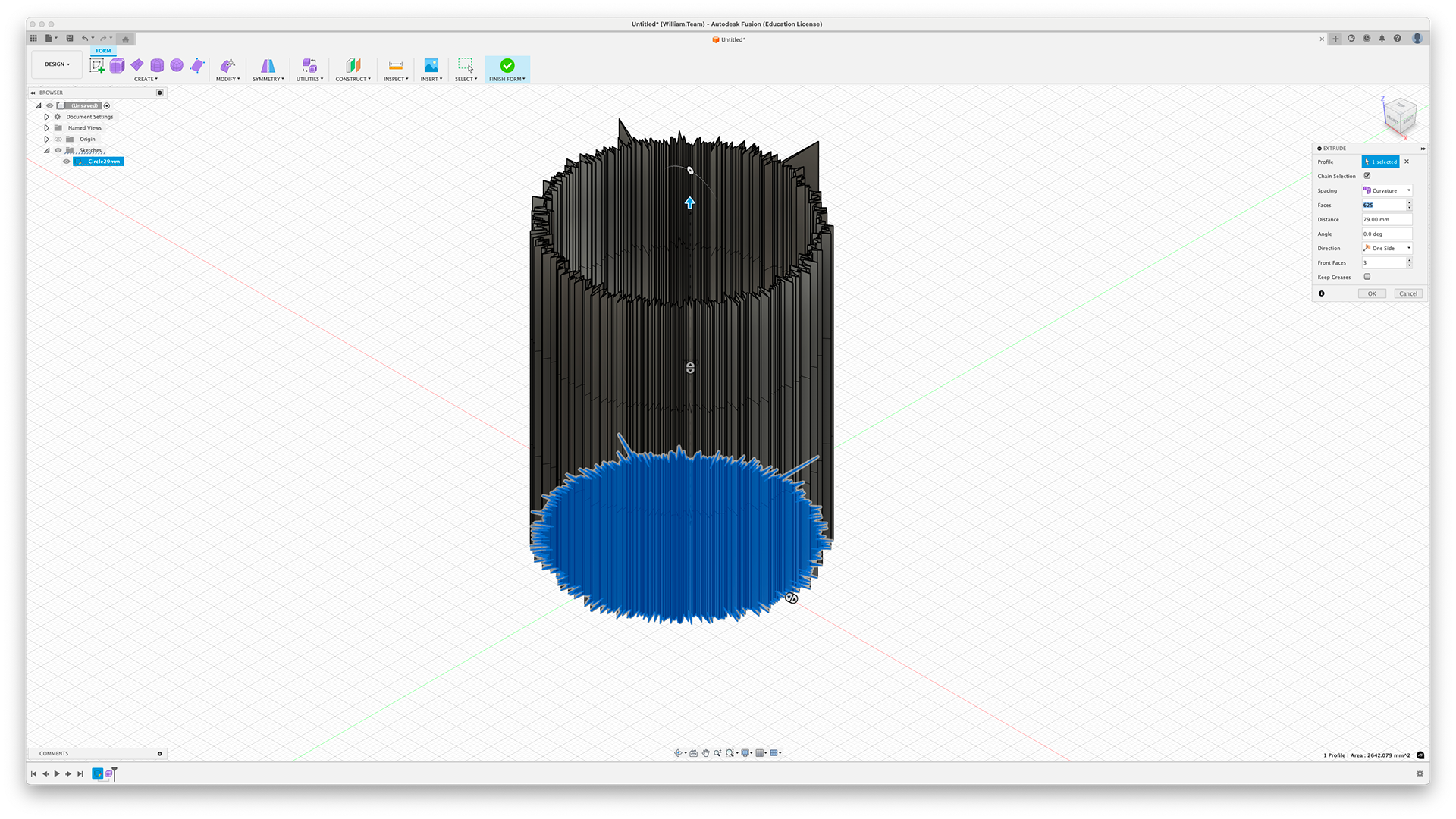Select the Face creation tool

(197, 66)
